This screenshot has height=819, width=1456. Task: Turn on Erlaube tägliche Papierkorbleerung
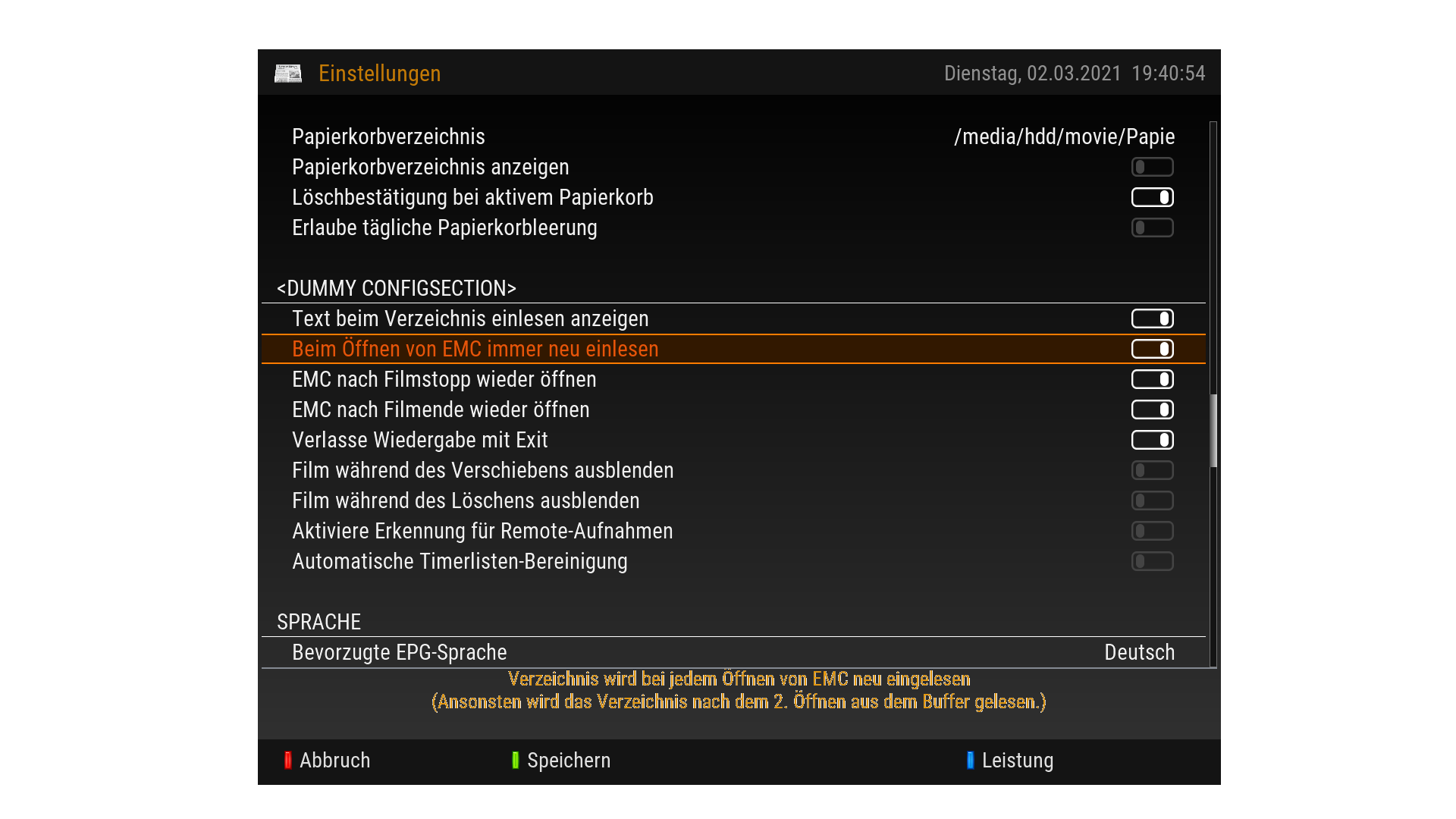1152,227
